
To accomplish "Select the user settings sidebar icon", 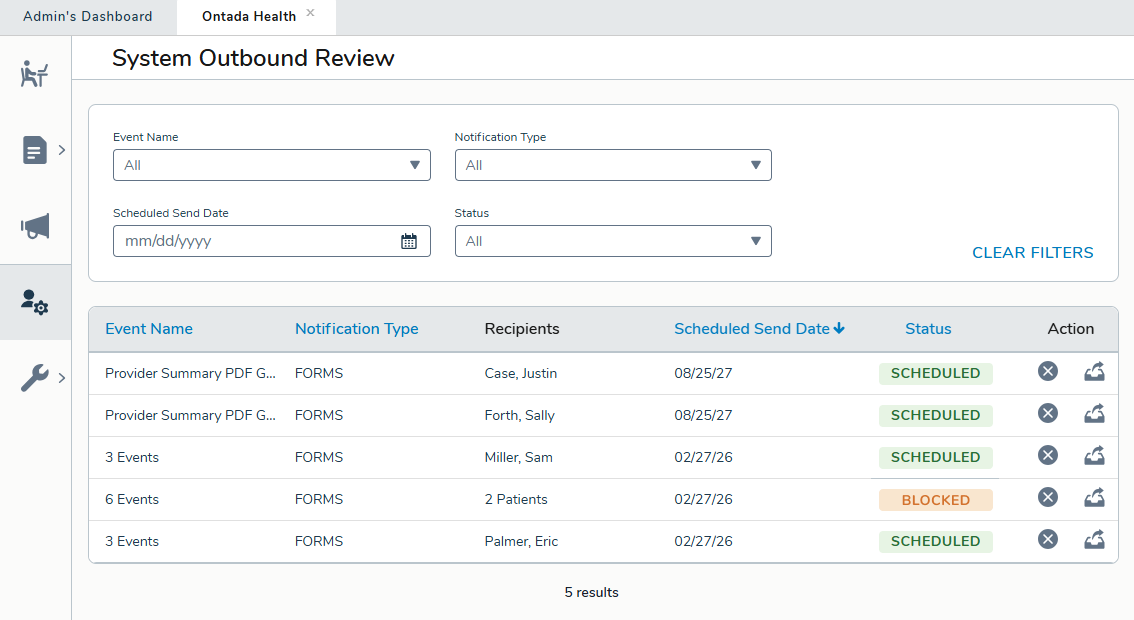I will click(x=34, y=303).
